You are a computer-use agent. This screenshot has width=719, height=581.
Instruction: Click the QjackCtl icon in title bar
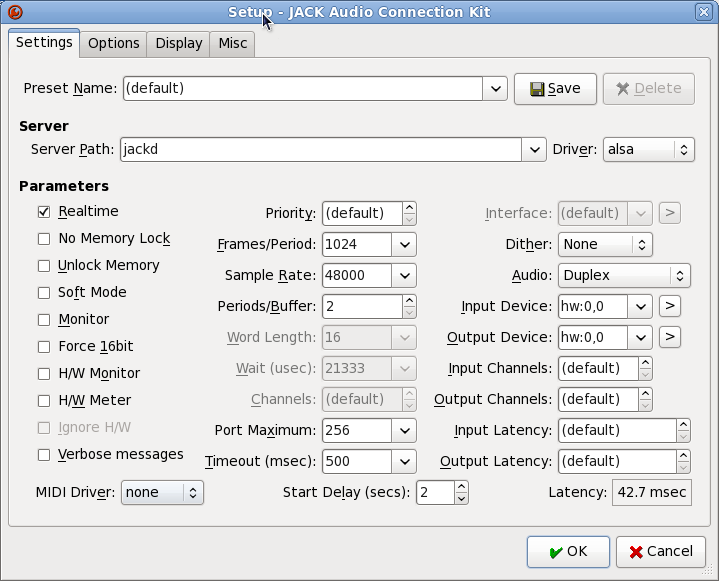[15, 11]
